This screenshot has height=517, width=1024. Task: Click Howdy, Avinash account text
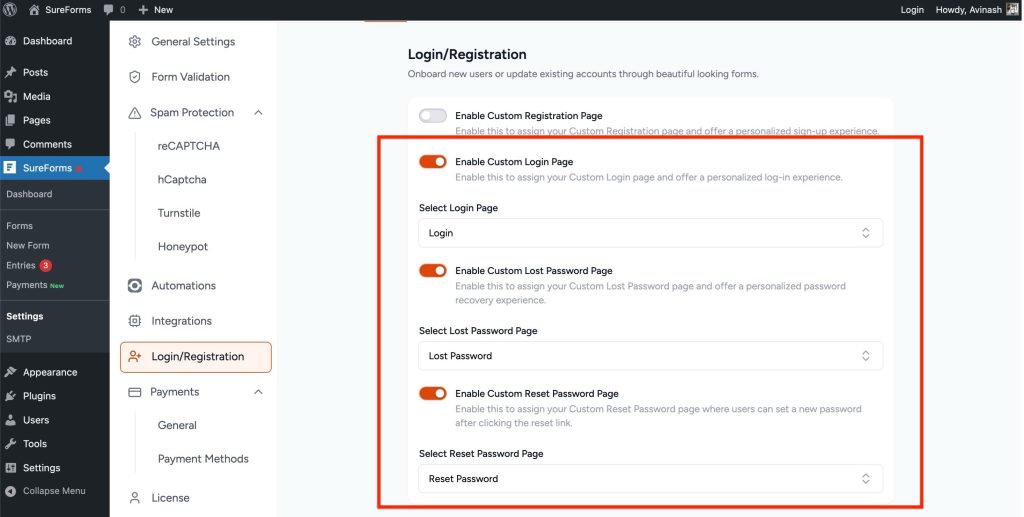(x=968, y=10)
